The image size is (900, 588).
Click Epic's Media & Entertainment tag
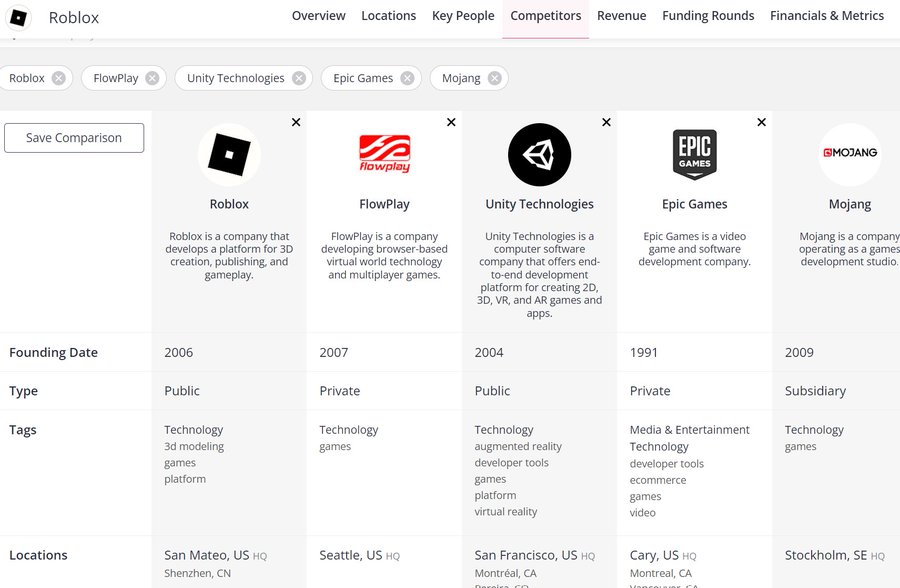coord(689,430)
